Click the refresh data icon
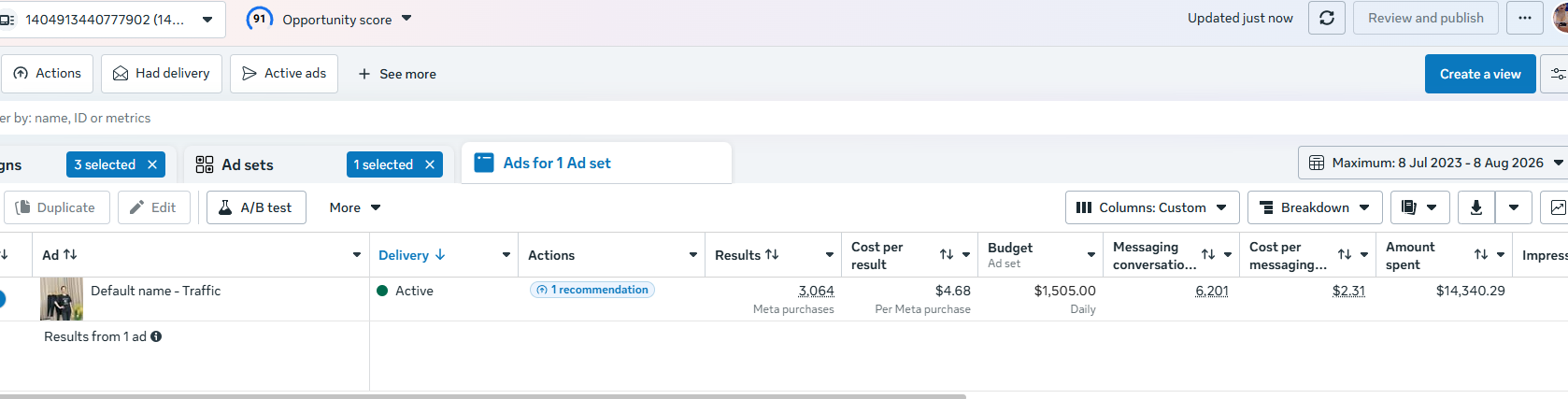1568x399 pixels. (1327, 18)
